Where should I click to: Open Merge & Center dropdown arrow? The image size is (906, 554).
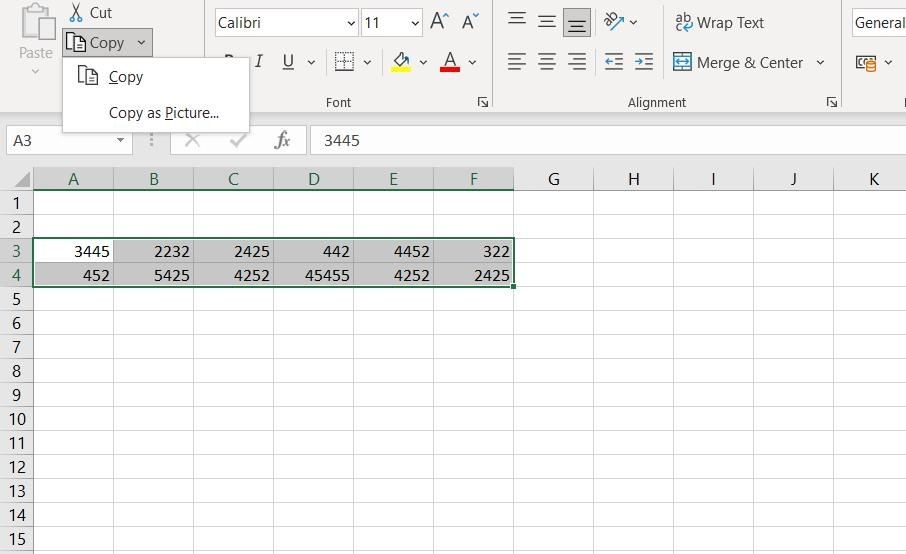click(x=820, y=62)
